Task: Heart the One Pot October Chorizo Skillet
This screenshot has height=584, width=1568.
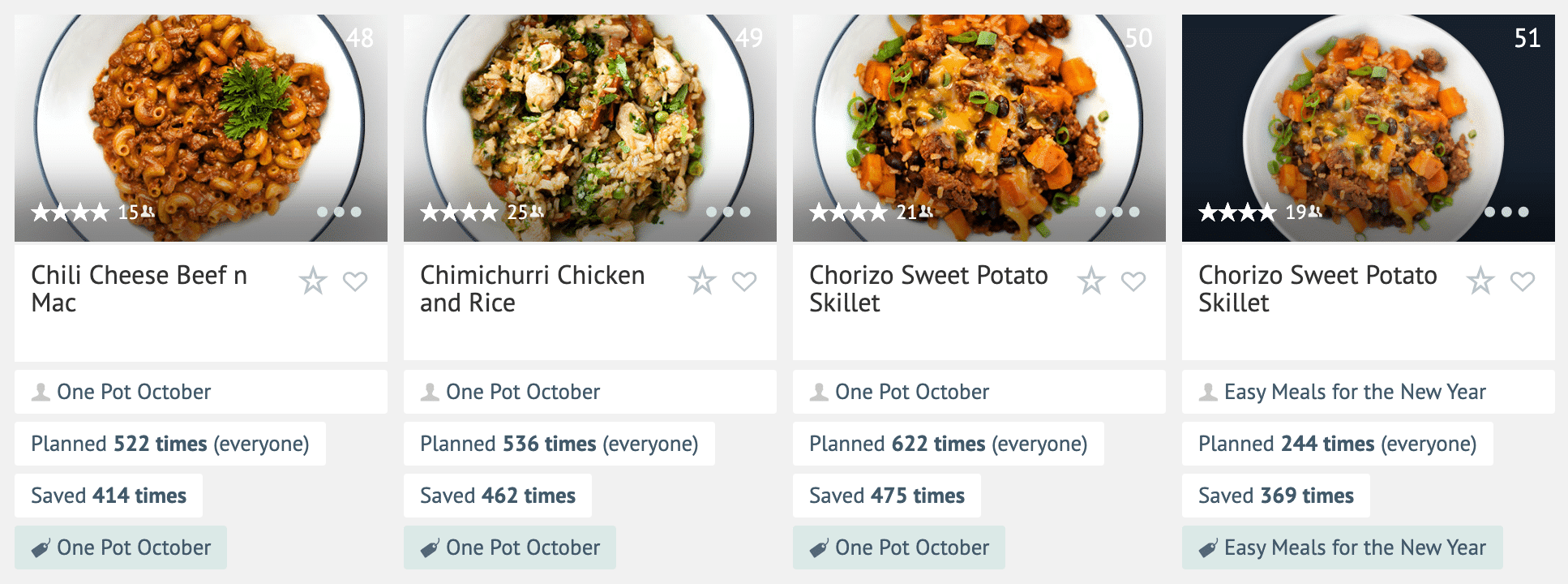Action: pos(1133,281)
